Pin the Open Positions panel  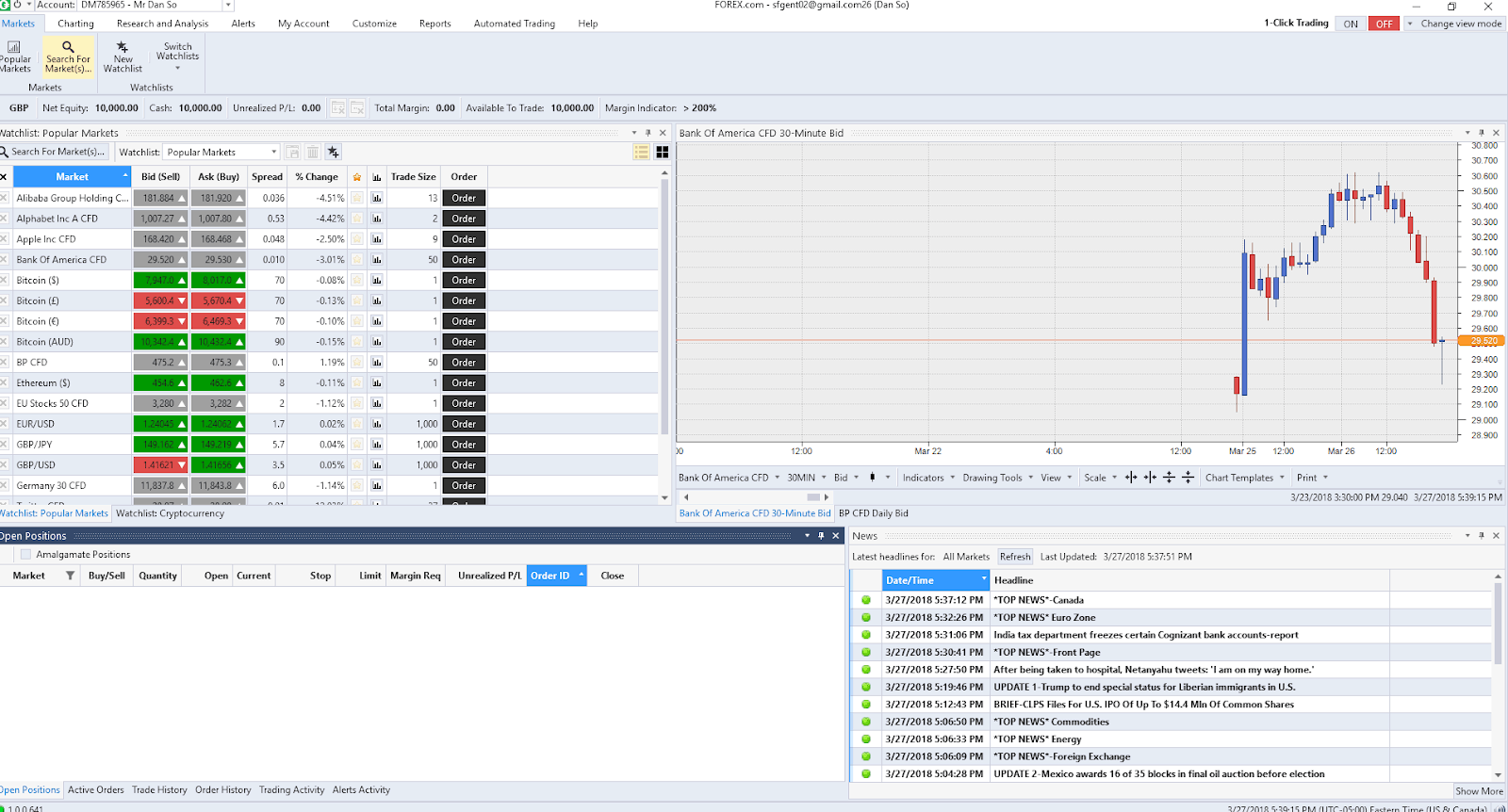821,535
